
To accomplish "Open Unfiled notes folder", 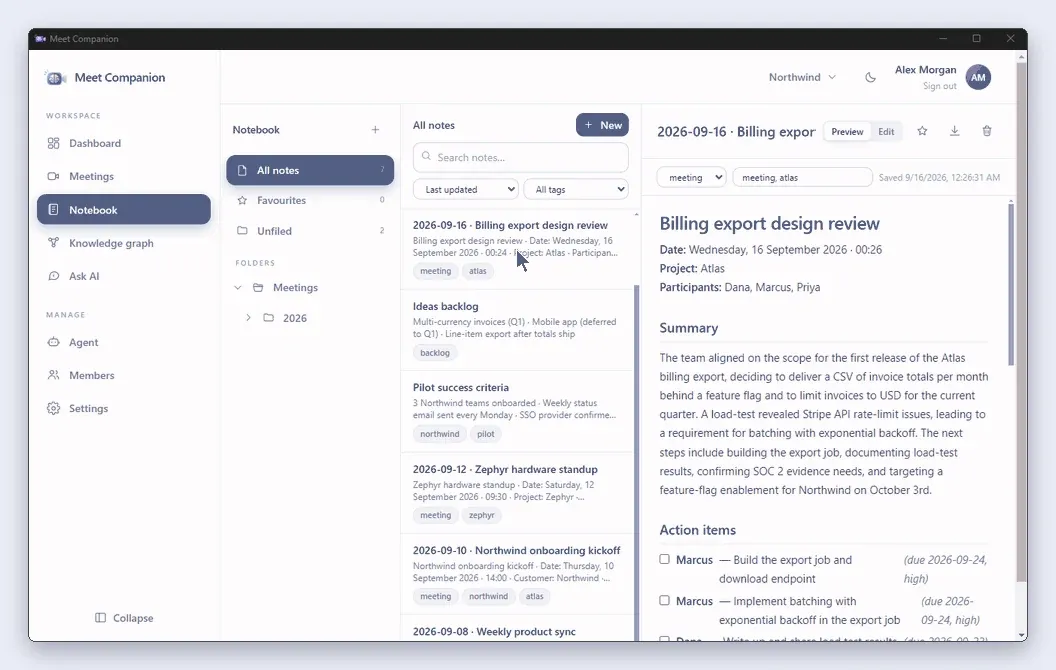I will [310, 230].
